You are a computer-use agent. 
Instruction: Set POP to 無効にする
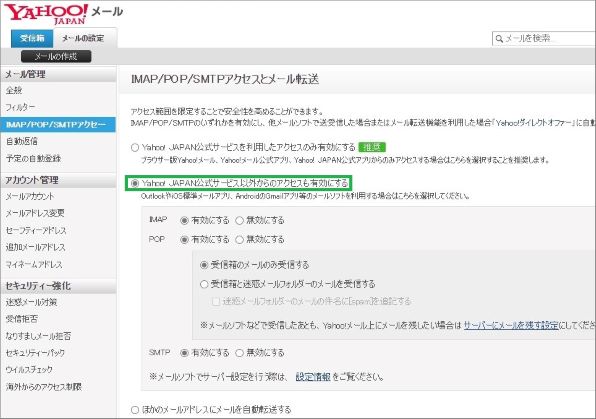(x=239, y=240)
